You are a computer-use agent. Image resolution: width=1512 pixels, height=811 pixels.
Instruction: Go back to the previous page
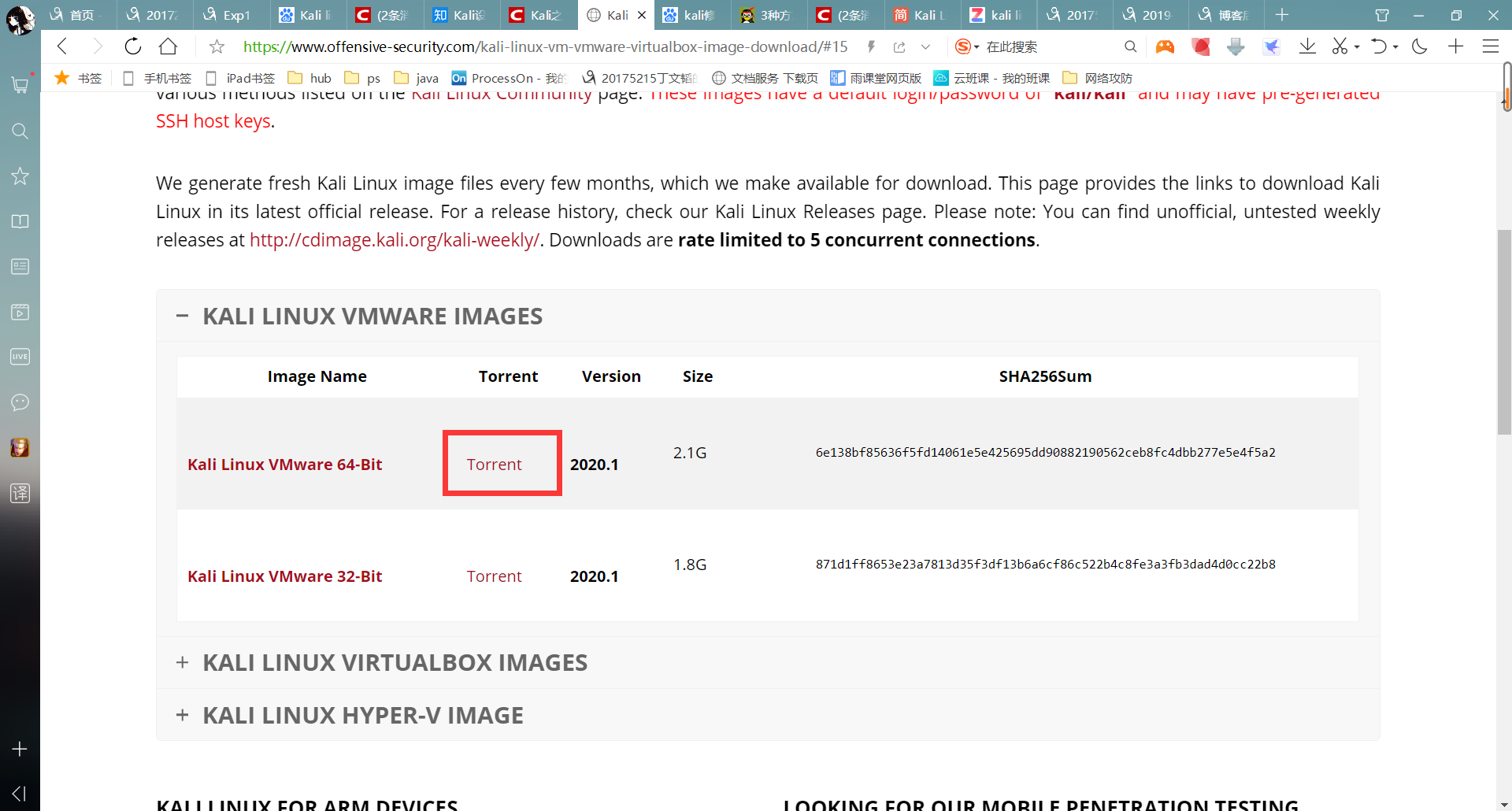[x=62, y=46]
